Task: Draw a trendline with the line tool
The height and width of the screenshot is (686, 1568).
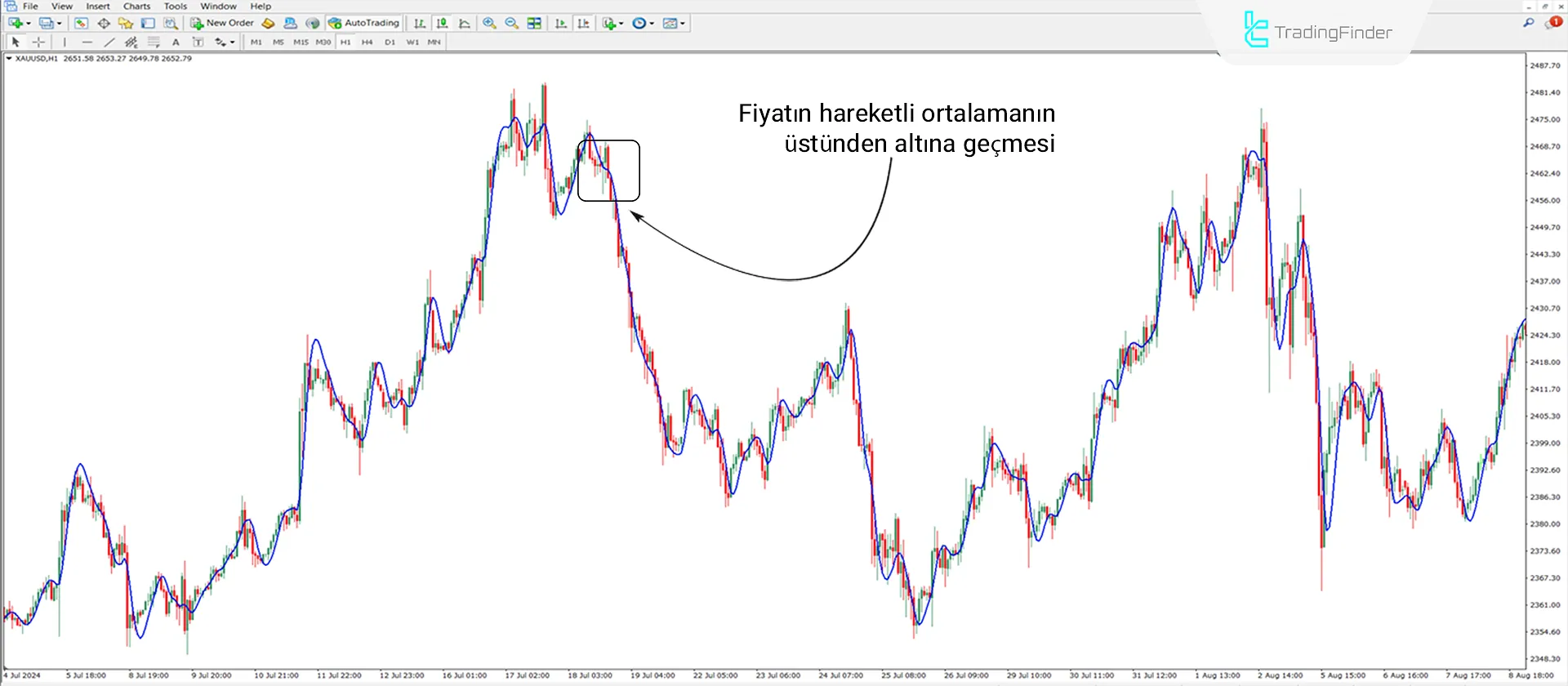Action: (109, 42)
